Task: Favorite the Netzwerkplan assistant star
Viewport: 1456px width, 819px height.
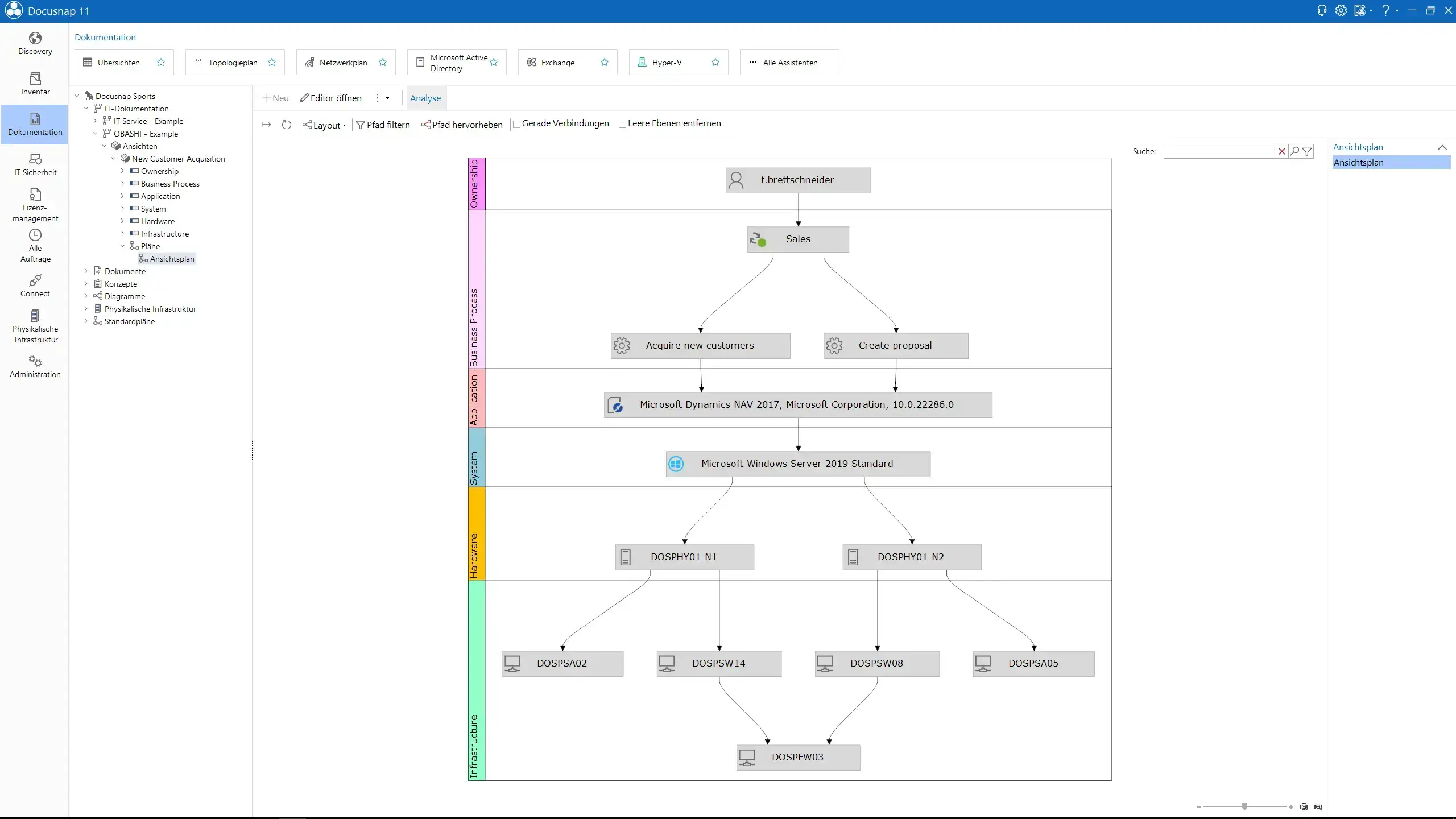Action: (383, 63)
